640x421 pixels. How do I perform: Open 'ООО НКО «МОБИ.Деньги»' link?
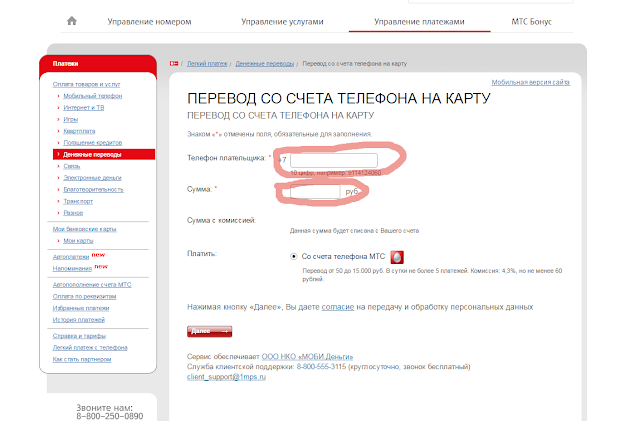point(307,356)
